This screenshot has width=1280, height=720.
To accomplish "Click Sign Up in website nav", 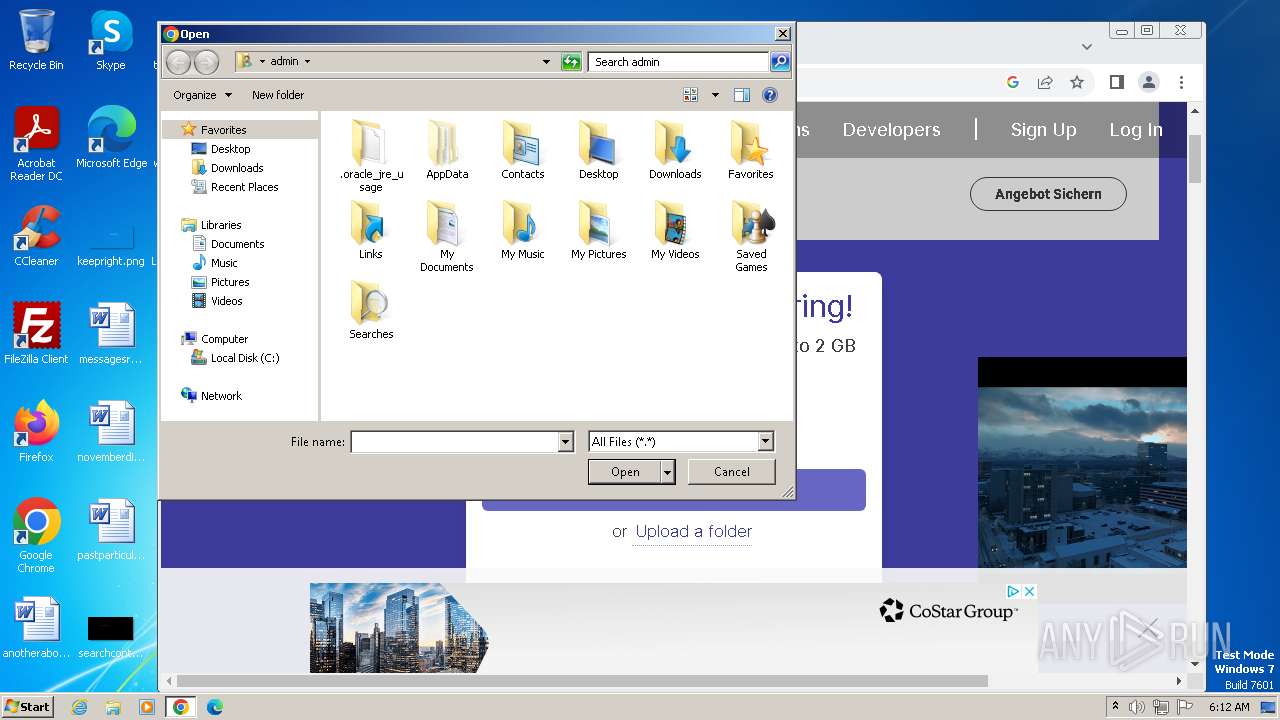I will [x=1043, y=130].
